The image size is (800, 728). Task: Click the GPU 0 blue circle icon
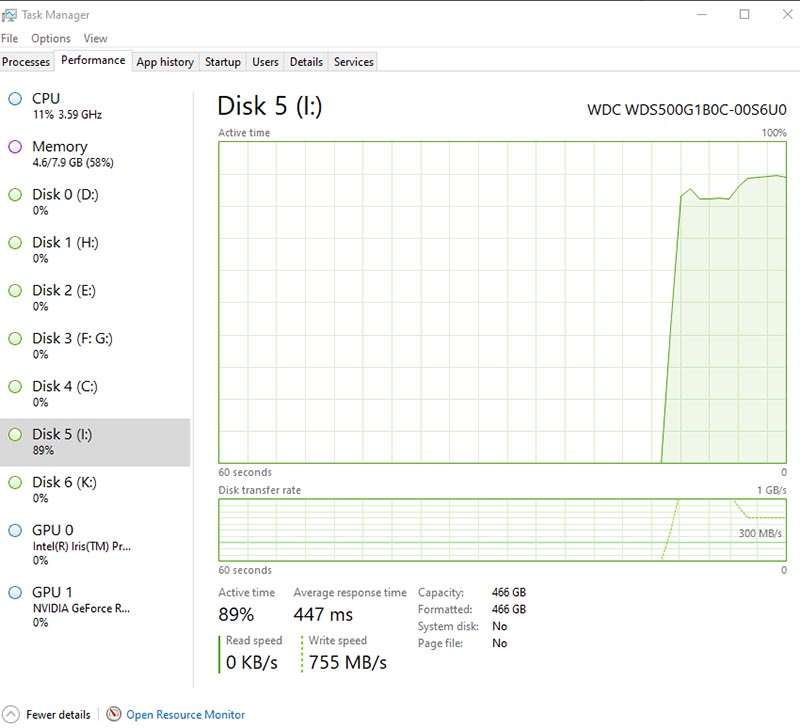[15, 530]
